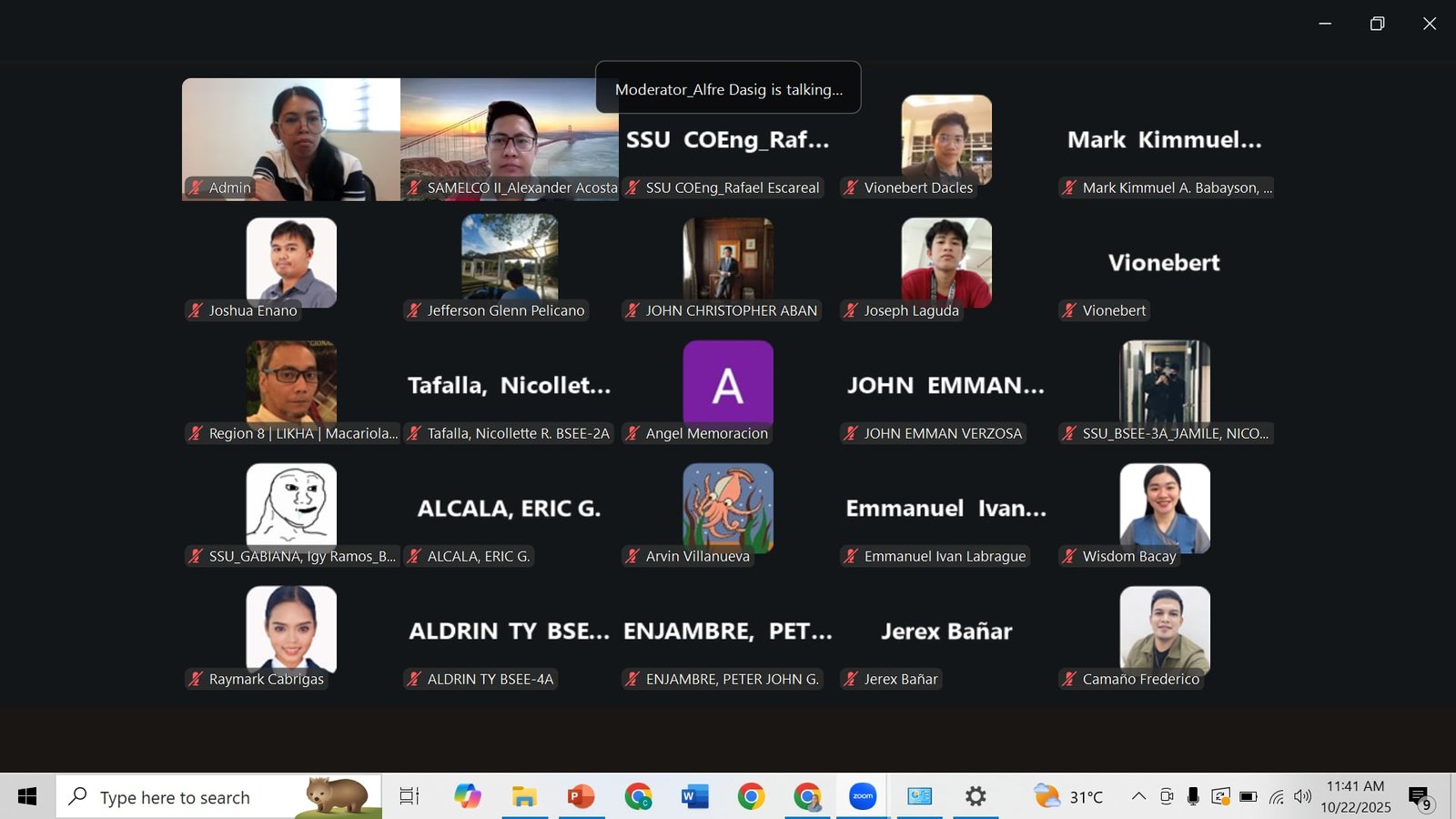
Task: Open the notification center icon
Action: pyautogui.click(x=1420, y=797)
